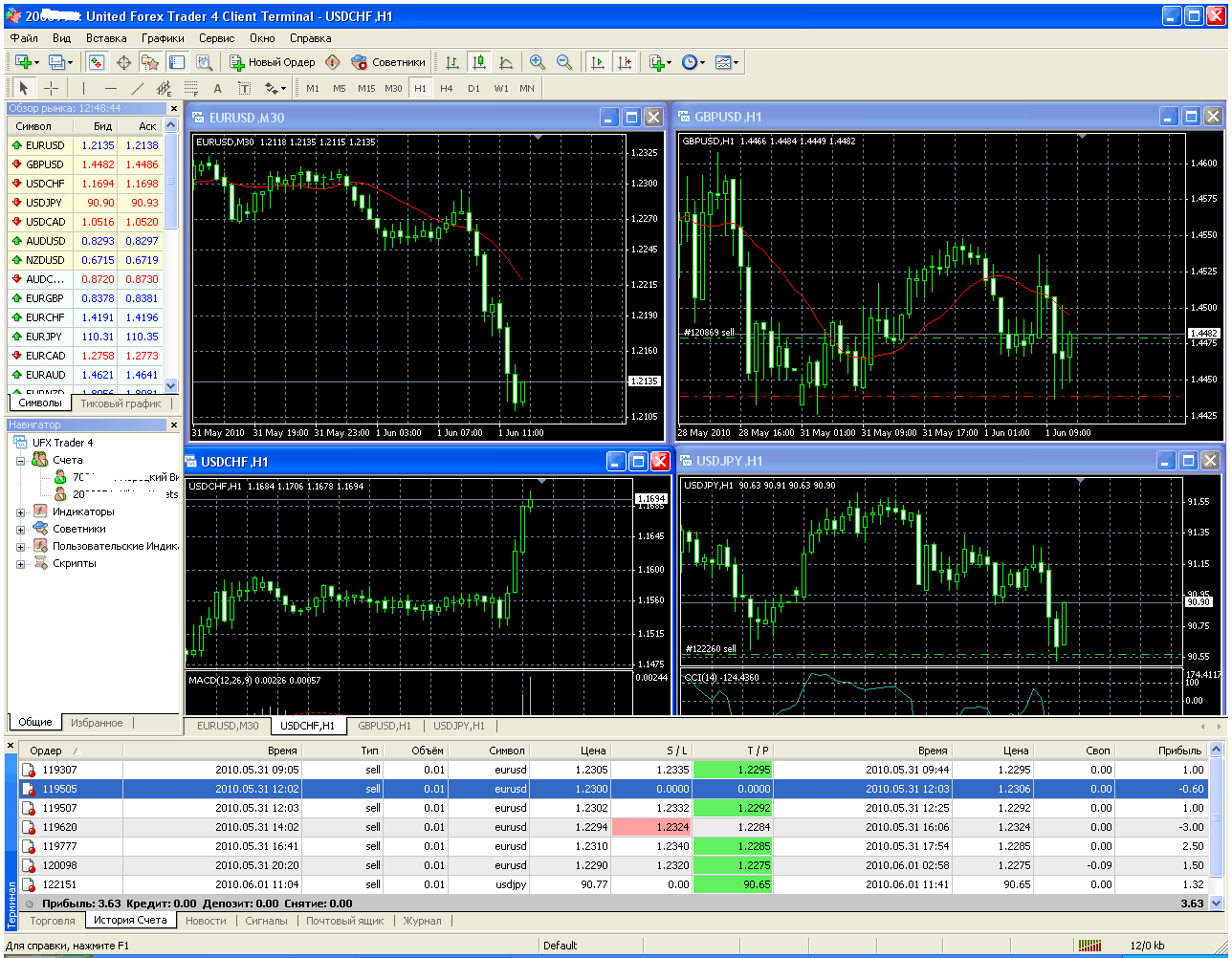Image resolution: width=1232 pixels, height=958 pixels.
Task: Switch to the line chart icon
Action: point(506,62)
